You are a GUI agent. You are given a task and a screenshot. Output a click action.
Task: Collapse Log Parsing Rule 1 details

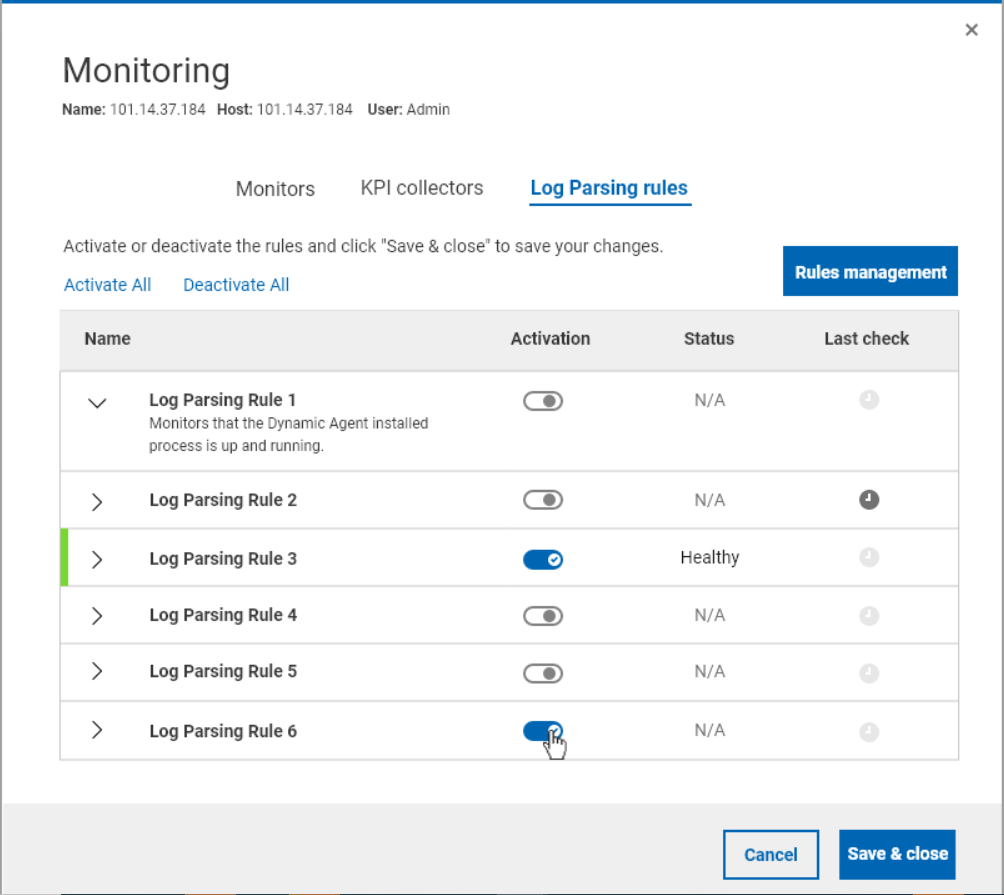[97, 403]
